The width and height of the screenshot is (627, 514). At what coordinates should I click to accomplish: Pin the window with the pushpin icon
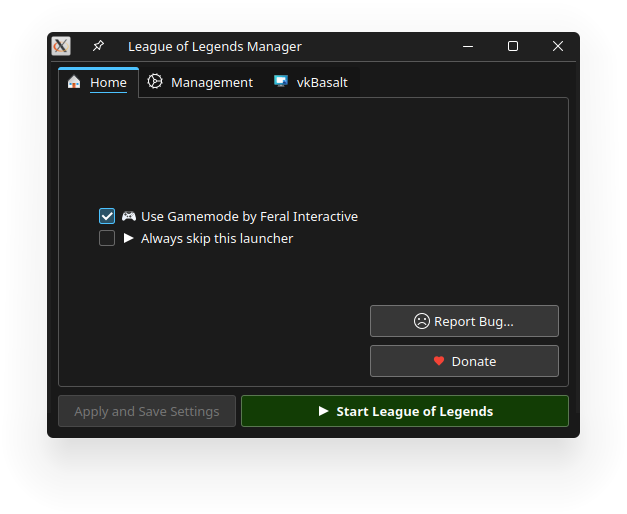point(98,46)
